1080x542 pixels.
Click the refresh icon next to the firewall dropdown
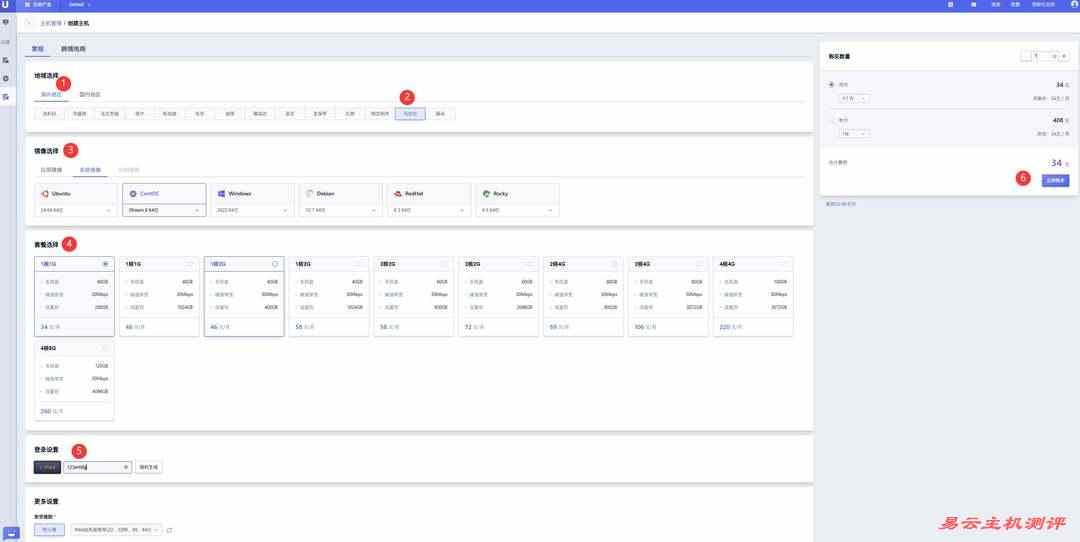[x=169, y=529]
